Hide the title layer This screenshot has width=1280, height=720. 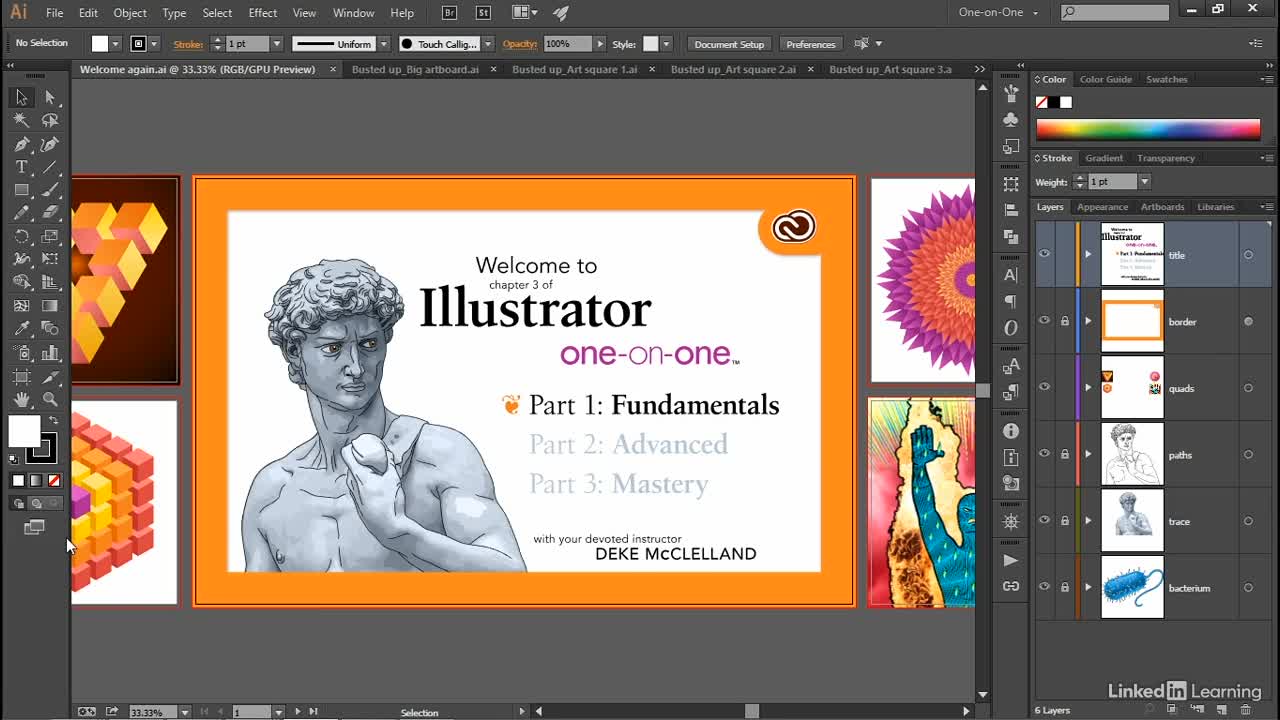[1044, 254]
